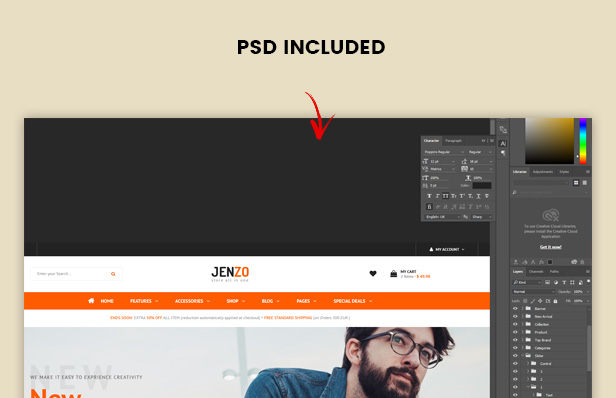Lock transparent pixels in Layers panel
Screen dimensions: 616x398
pos(525,301)
